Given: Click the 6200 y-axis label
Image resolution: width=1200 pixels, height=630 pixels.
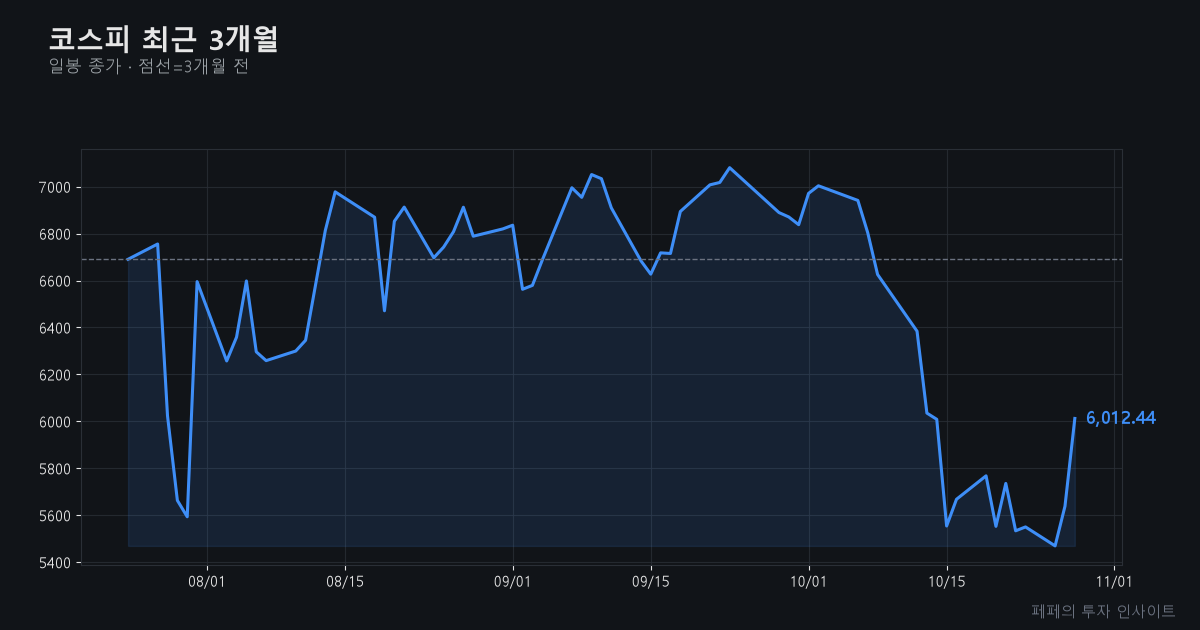Looking at the screenshot, I should (x=54, y=375).
